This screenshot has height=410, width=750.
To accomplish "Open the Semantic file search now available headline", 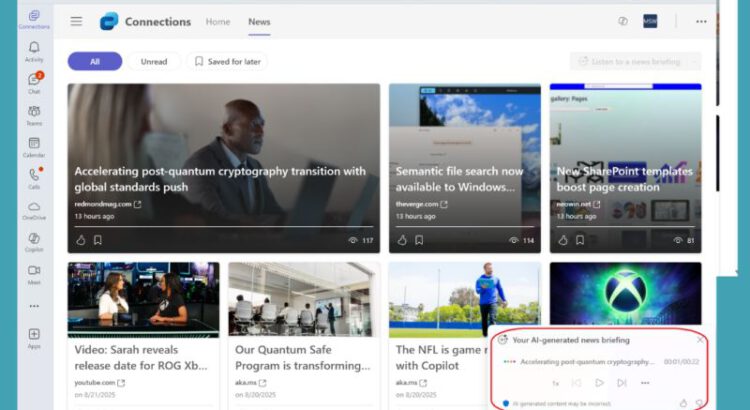I will click(x=459, y=179).
